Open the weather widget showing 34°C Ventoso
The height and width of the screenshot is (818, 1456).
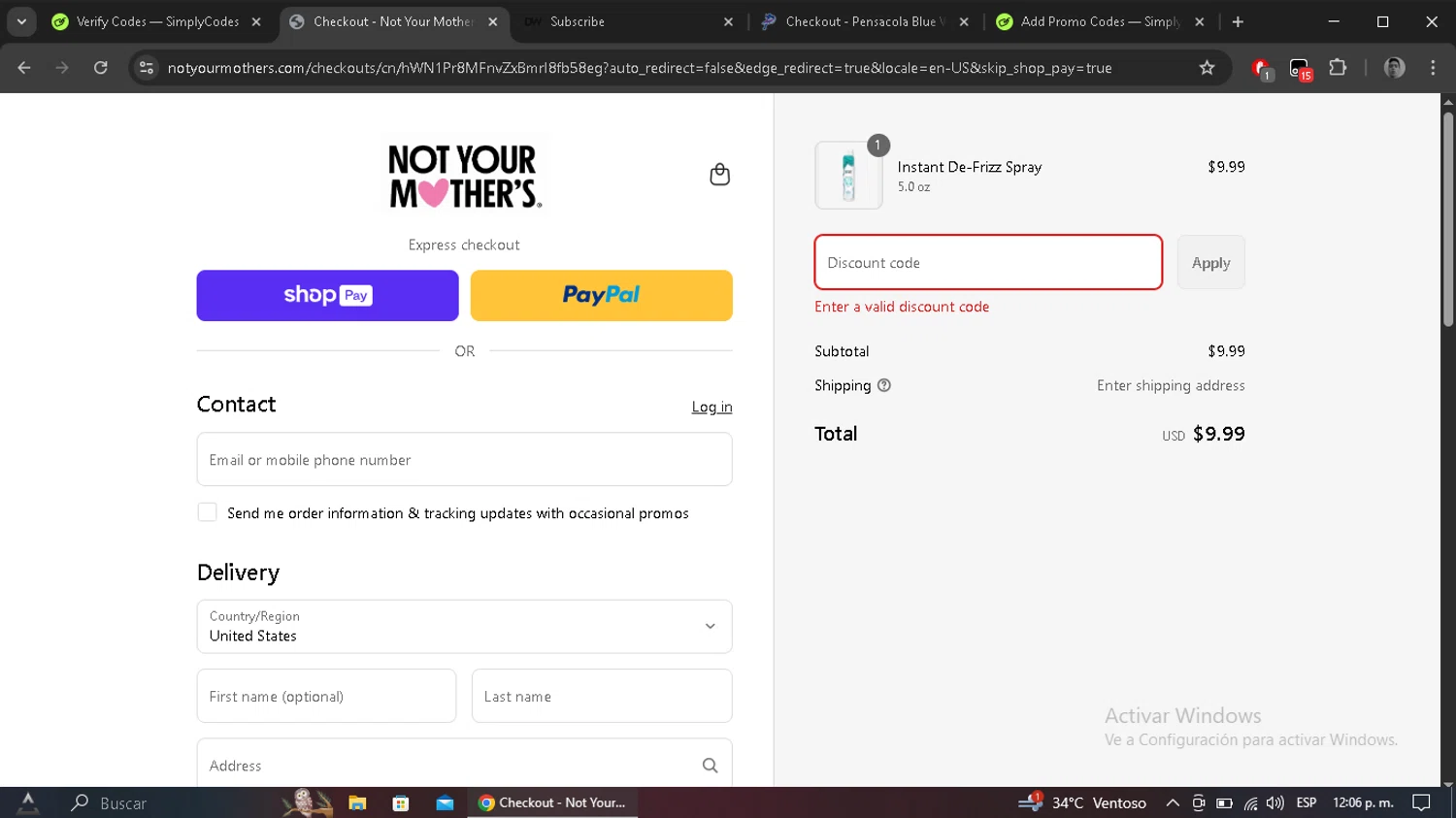(x=1082, y=803)
